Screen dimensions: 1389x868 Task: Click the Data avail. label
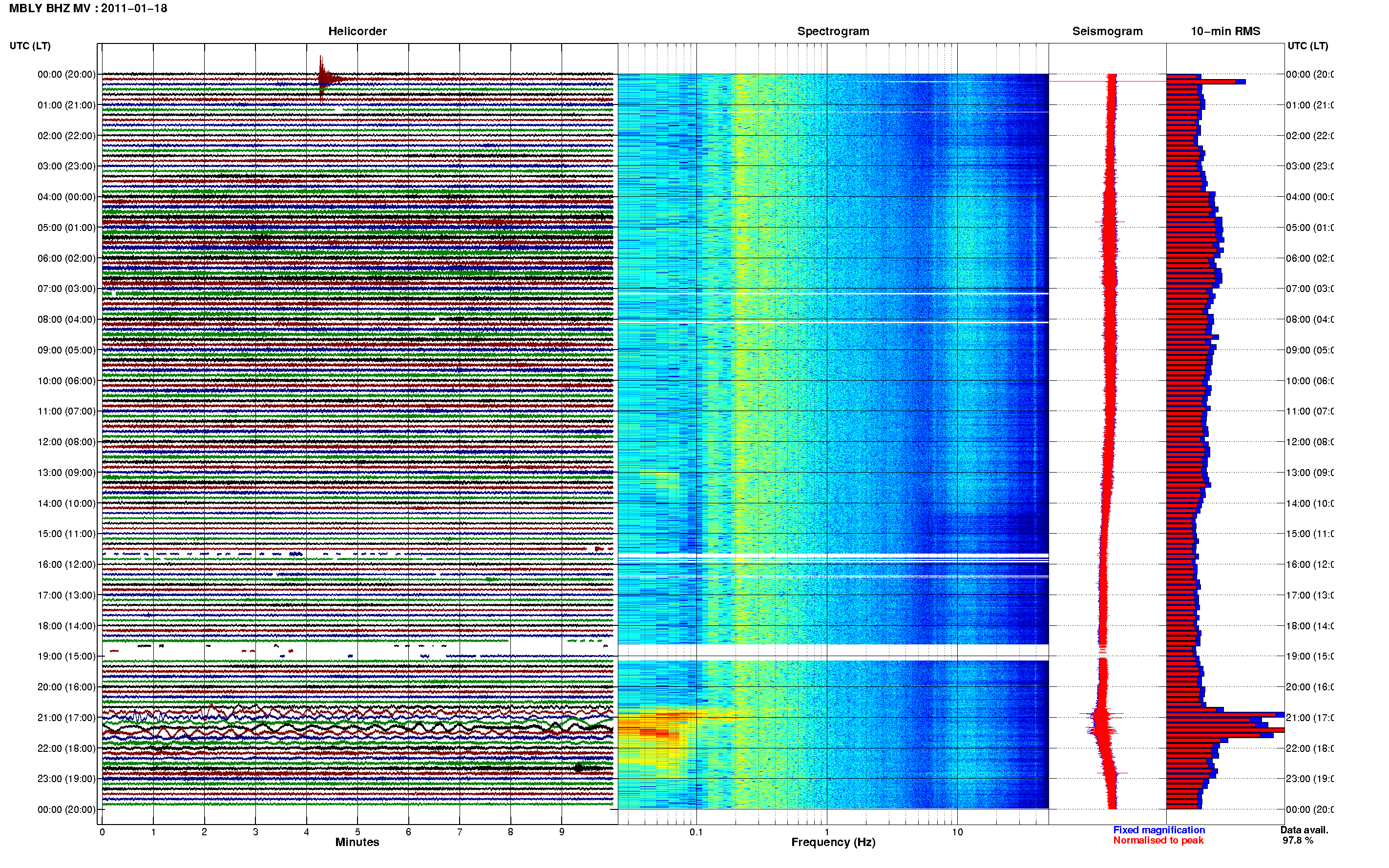1304,830
